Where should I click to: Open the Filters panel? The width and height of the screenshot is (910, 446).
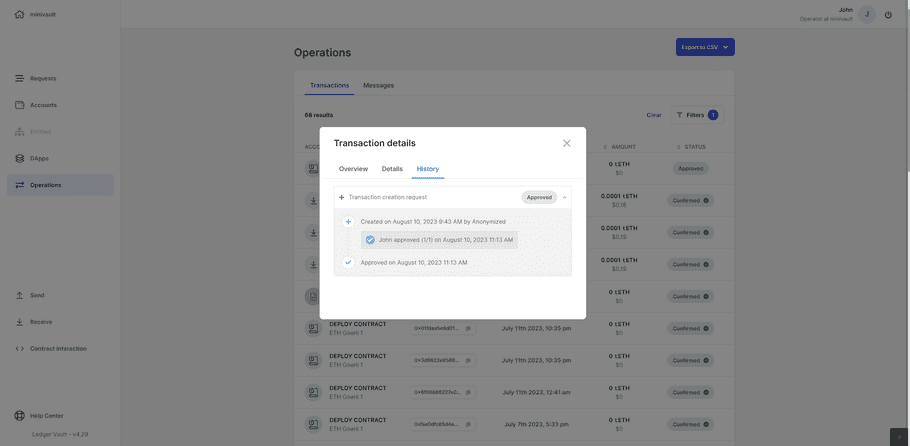click(x=695, y=115)
